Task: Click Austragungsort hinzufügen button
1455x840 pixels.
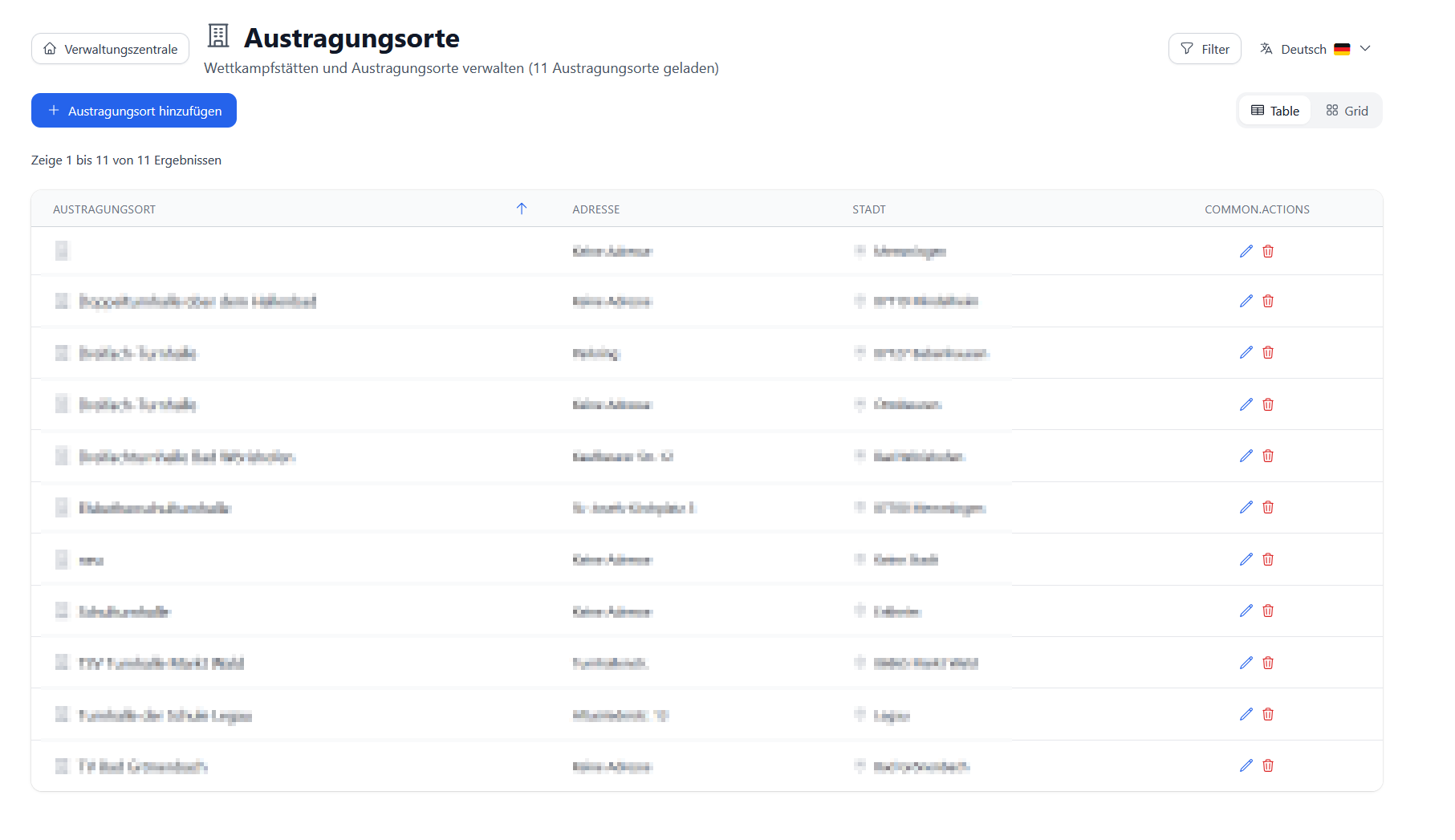Action: [134, 111]
